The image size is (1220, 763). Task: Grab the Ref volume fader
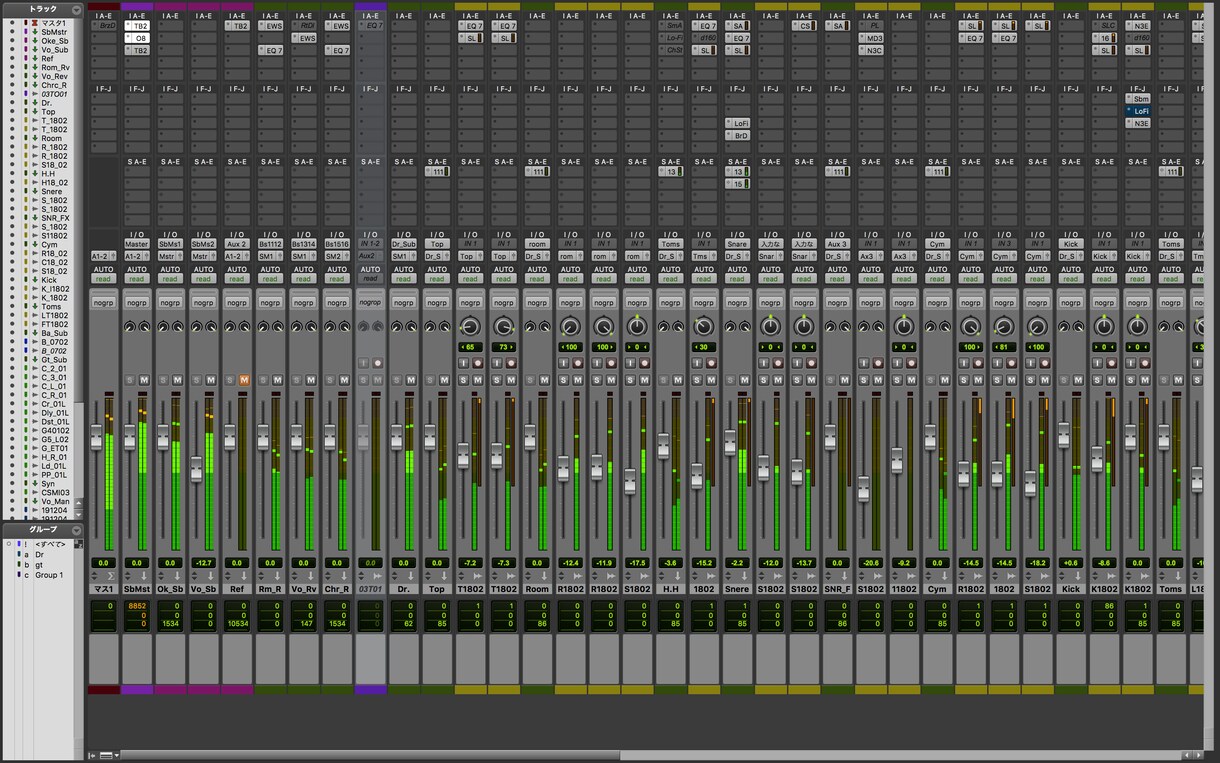[230, 437]
